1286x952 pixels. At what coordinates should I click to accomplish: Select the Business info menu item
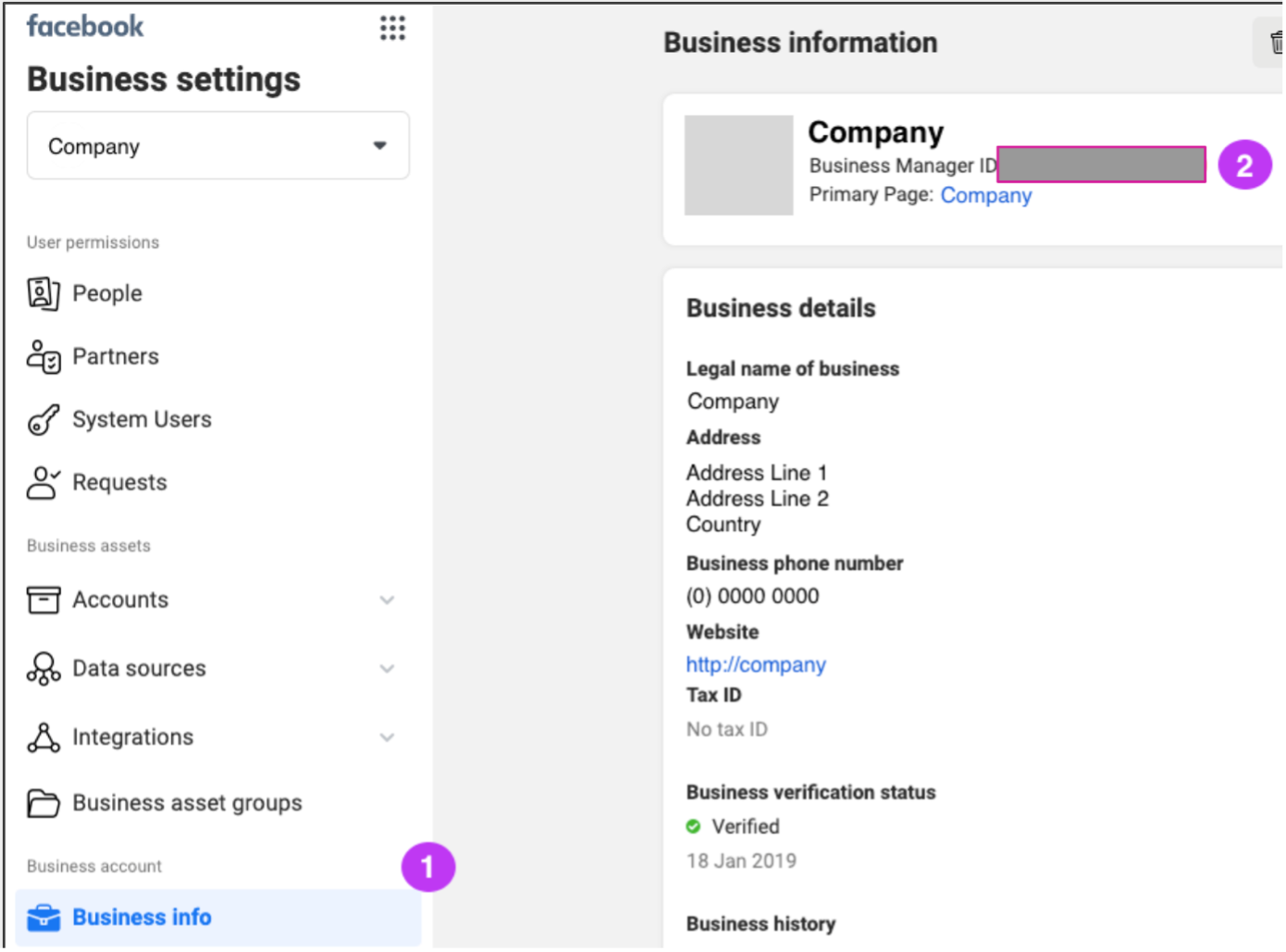click(218, 918)
